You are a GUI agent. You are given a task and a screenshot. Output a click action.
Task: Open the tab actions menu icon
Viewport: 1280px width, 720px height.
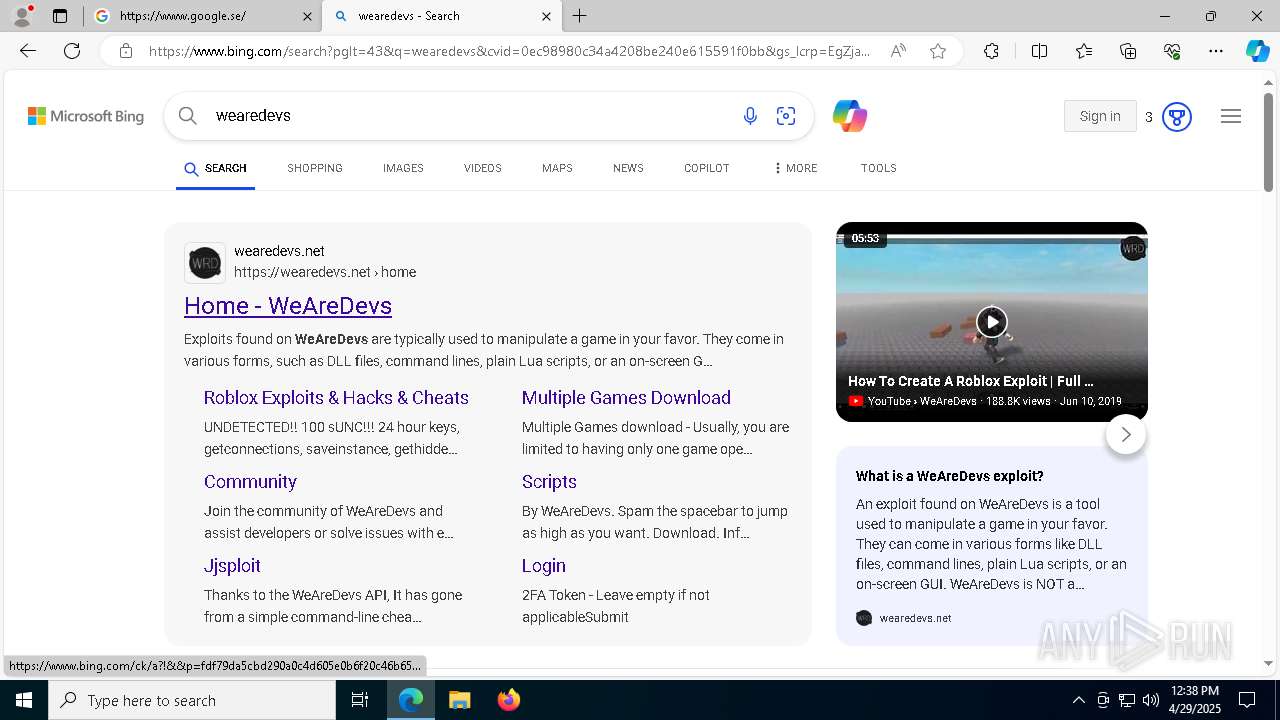(60, 16)
